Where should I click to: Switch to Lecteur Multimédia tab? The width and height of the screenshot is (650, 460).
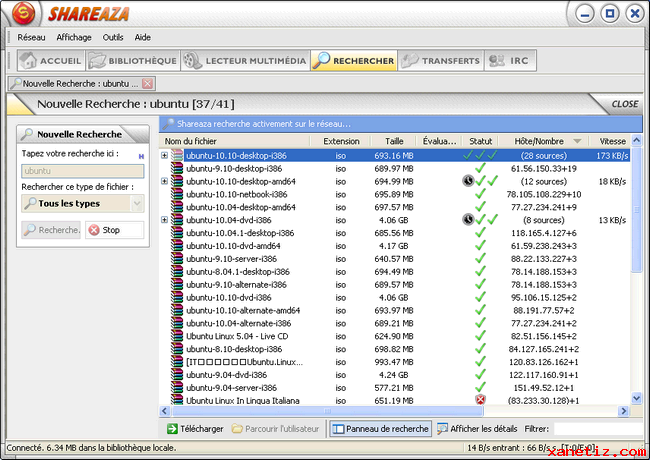(245, 61)
